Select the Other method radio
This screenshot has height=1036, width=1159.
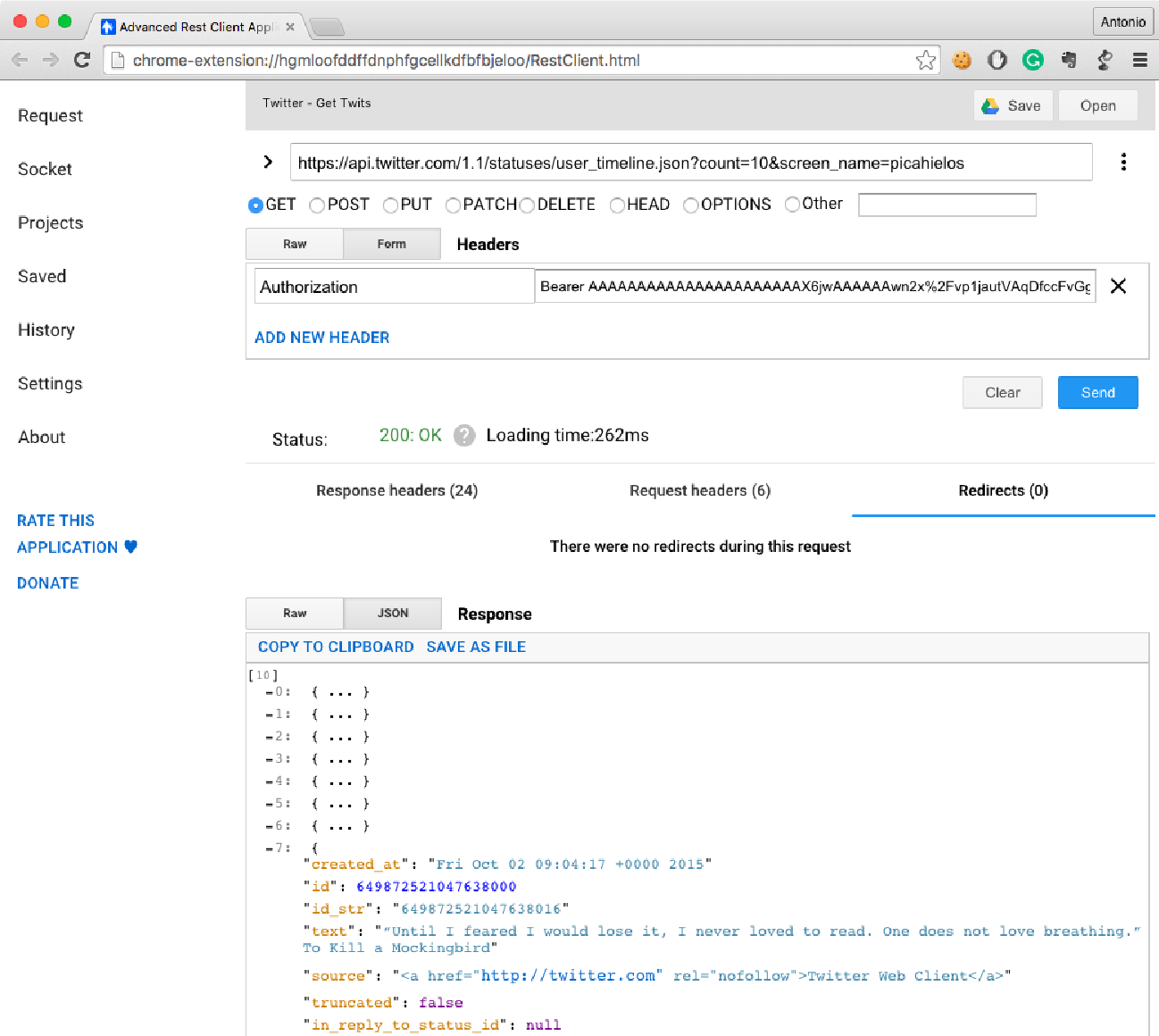pyautogui.click(x=792, y=204)
